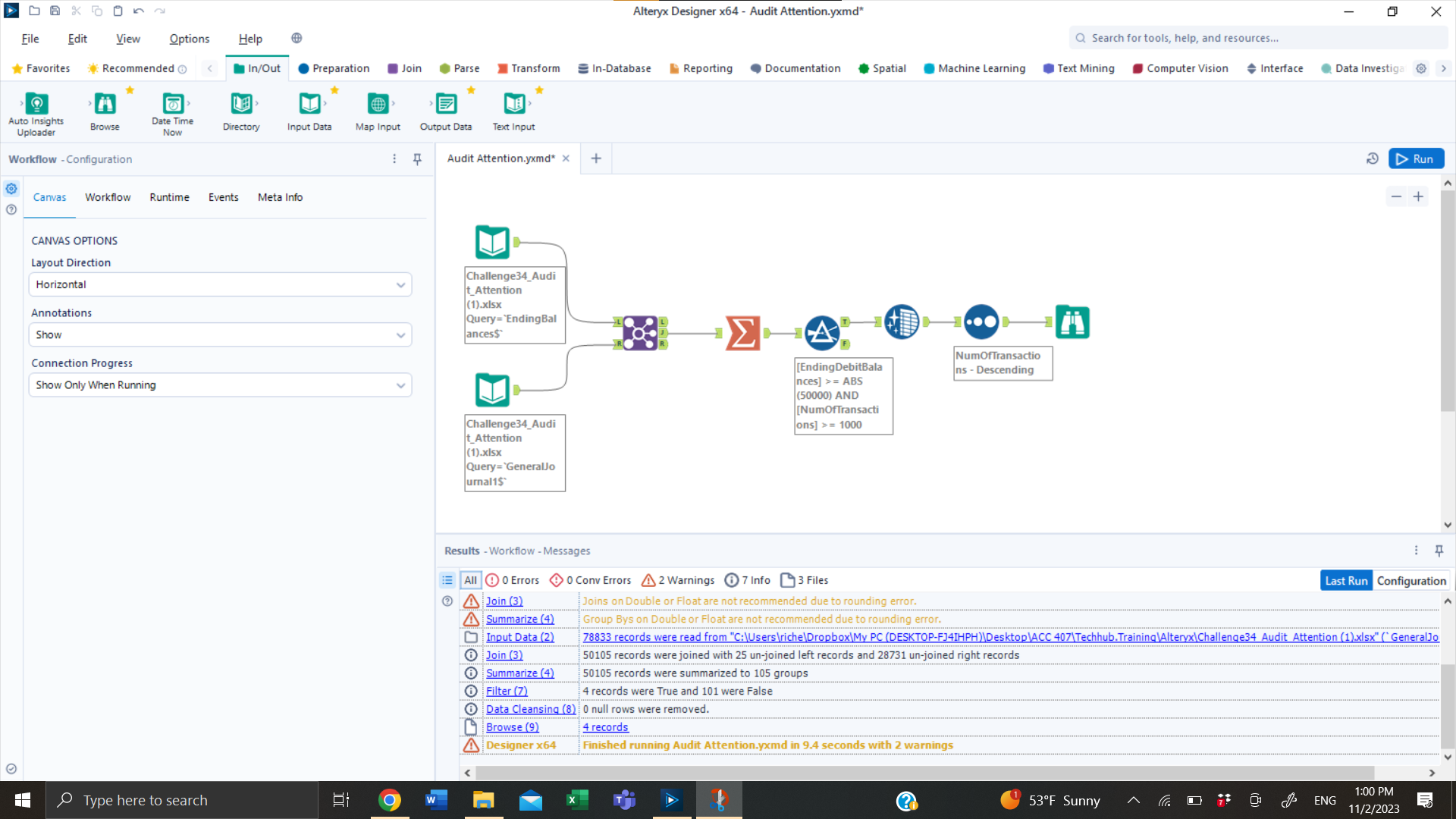
Task: Open the Options menu
Action: [189, 39]
